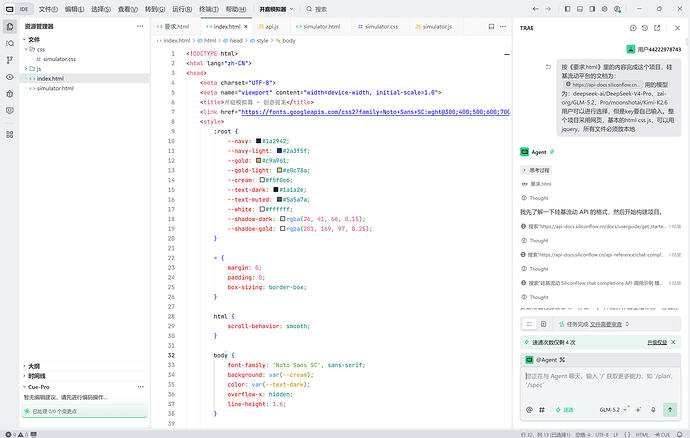Click the undo arrow beside user message
The image size is (690, 438).
click(548, 67)
